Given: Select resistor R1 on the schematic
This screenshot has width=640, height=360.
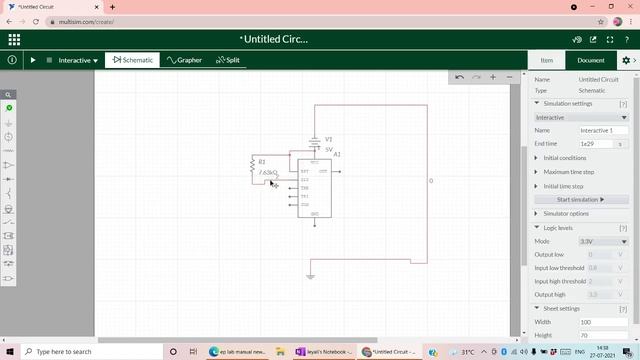Looking at the screenshot, I should click(x=252, y=166).
